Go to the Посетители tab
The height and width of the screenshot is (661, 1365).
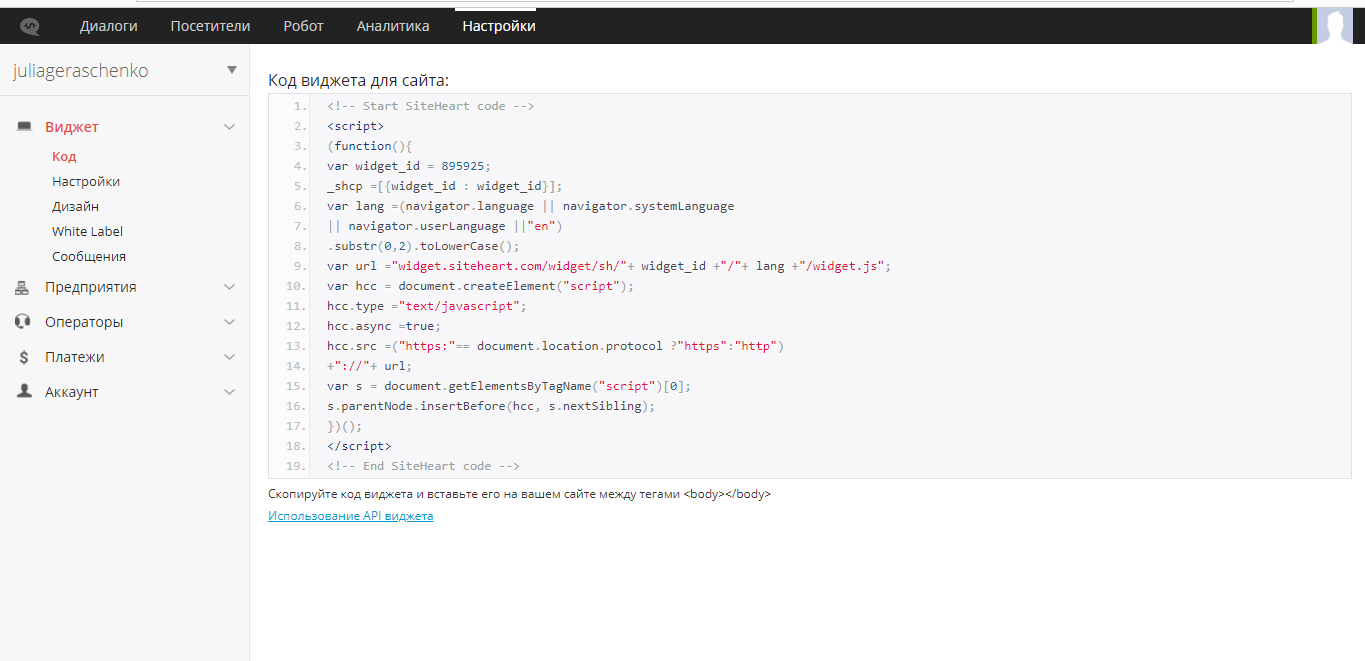tap(210, 26)
